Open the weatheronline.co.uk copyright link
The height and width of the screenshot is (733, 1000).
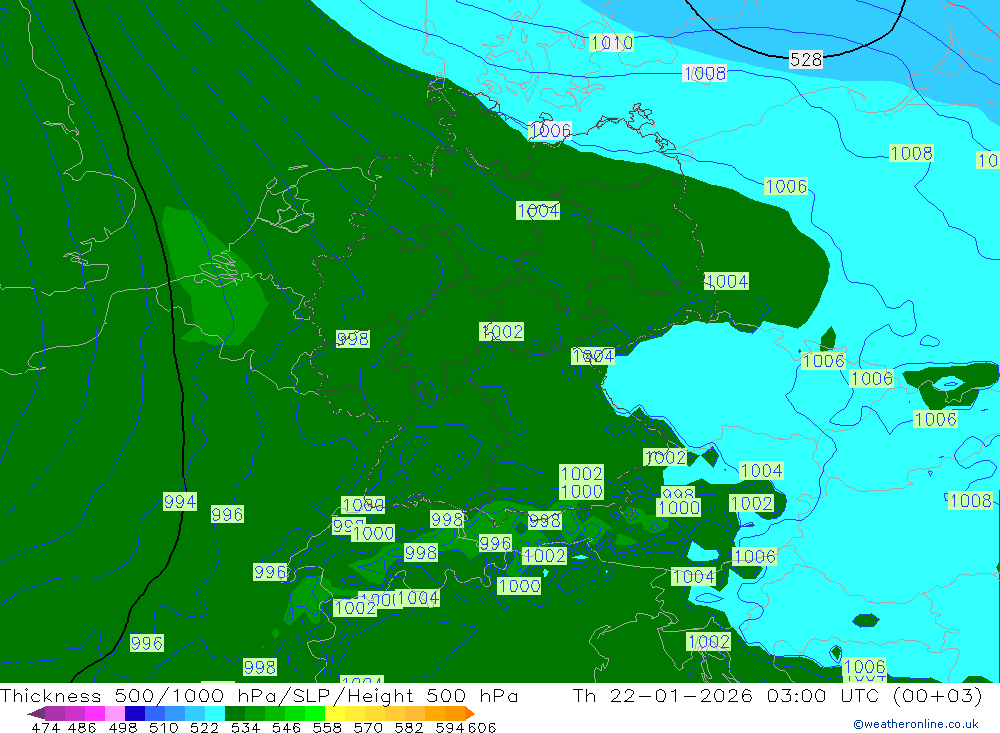click(x=916, y=724)
